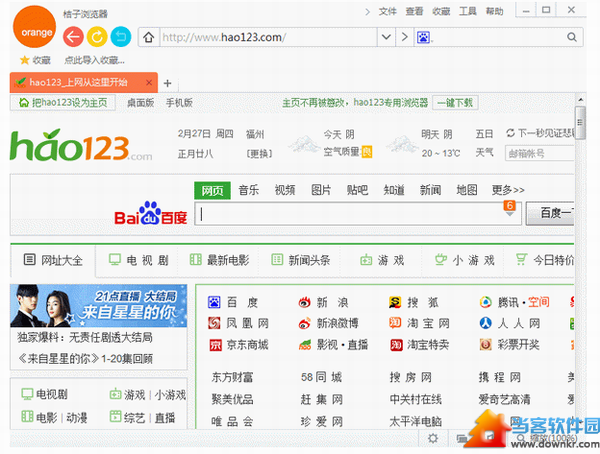Click the 百度 site icon link
Image resolution: width=600 pixels, height=454 pixels.
click(x=214, y=302)
